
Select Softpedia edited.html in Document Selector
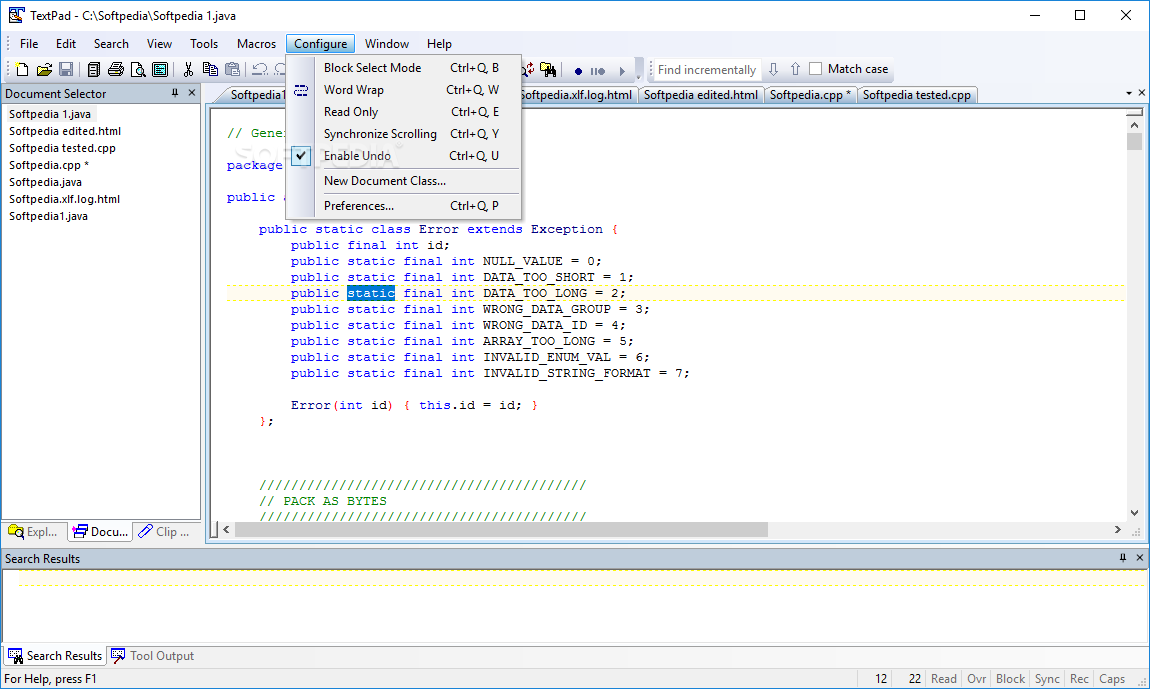click(x=65, y=131)
